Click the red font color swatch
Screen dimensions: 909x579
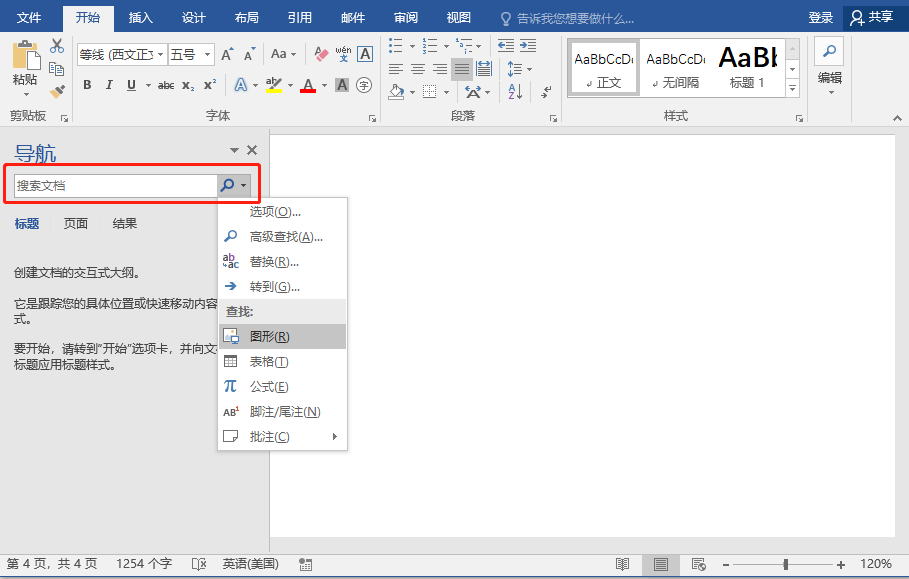(308, 85)
